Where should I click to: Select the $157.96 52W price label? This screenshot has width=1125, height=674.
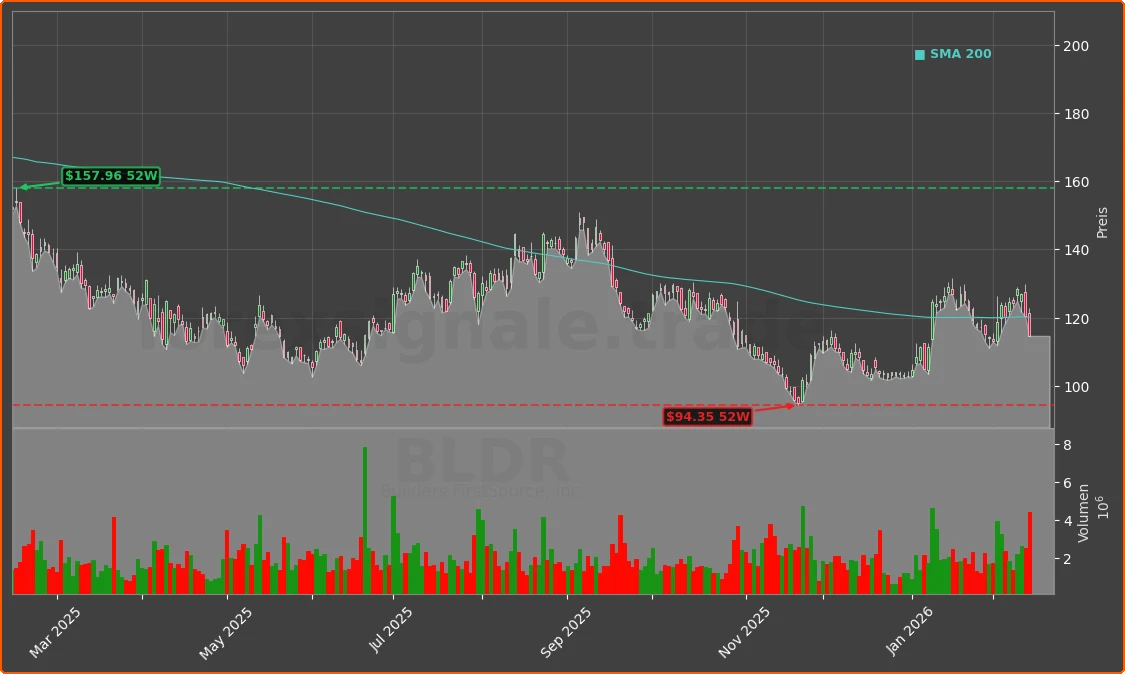(110, 176)
